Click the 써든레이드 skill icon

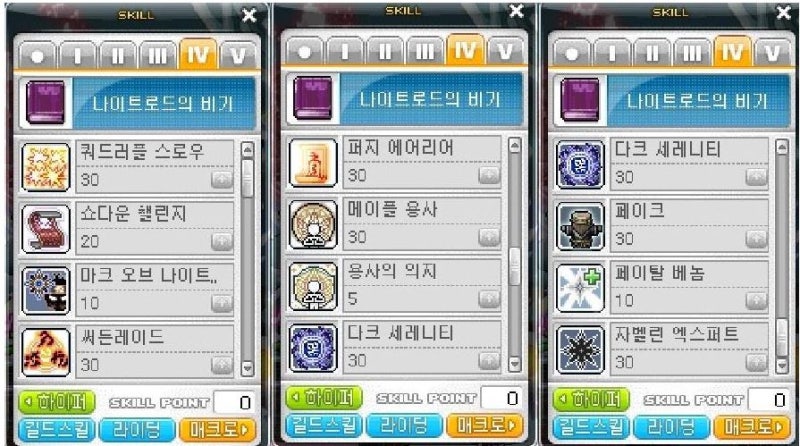coord(46,353)
